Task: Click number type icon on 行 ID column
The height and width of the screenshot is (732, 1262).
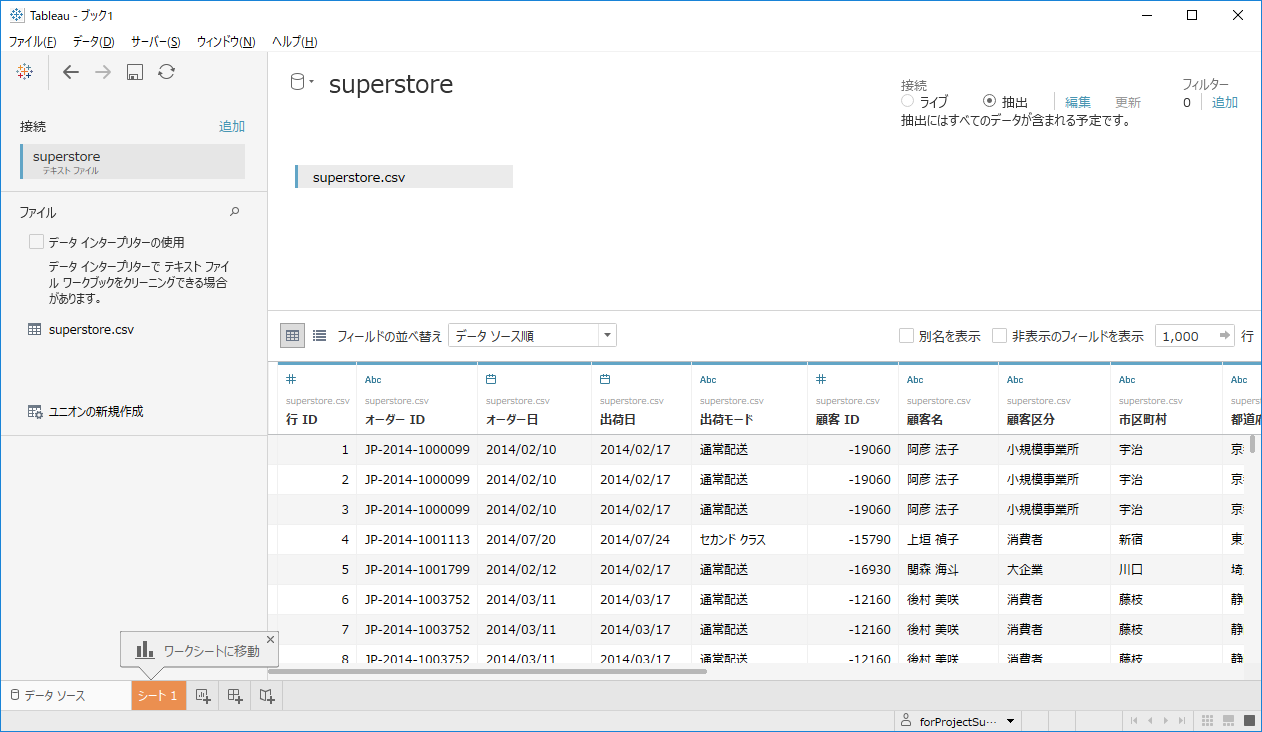Action: click(x=291, y=380)
